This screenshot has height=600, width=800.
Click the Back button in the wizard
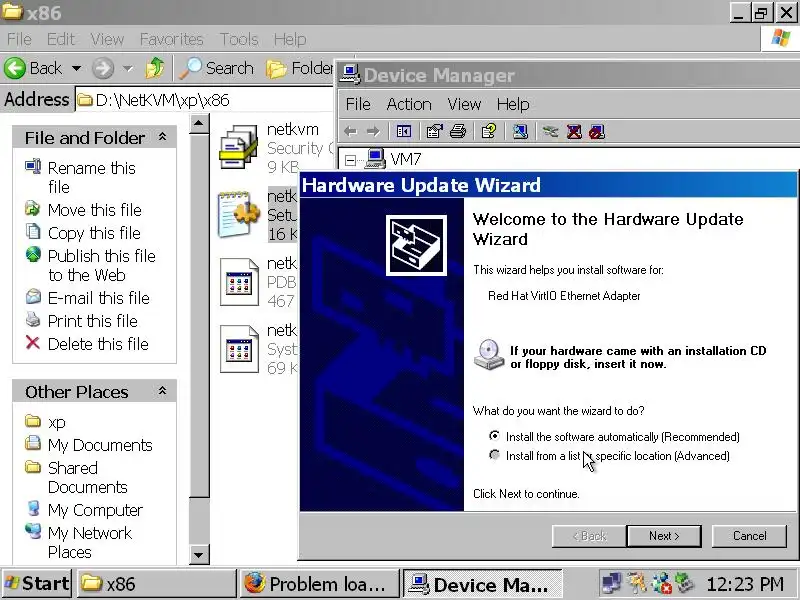click(589, 536)
